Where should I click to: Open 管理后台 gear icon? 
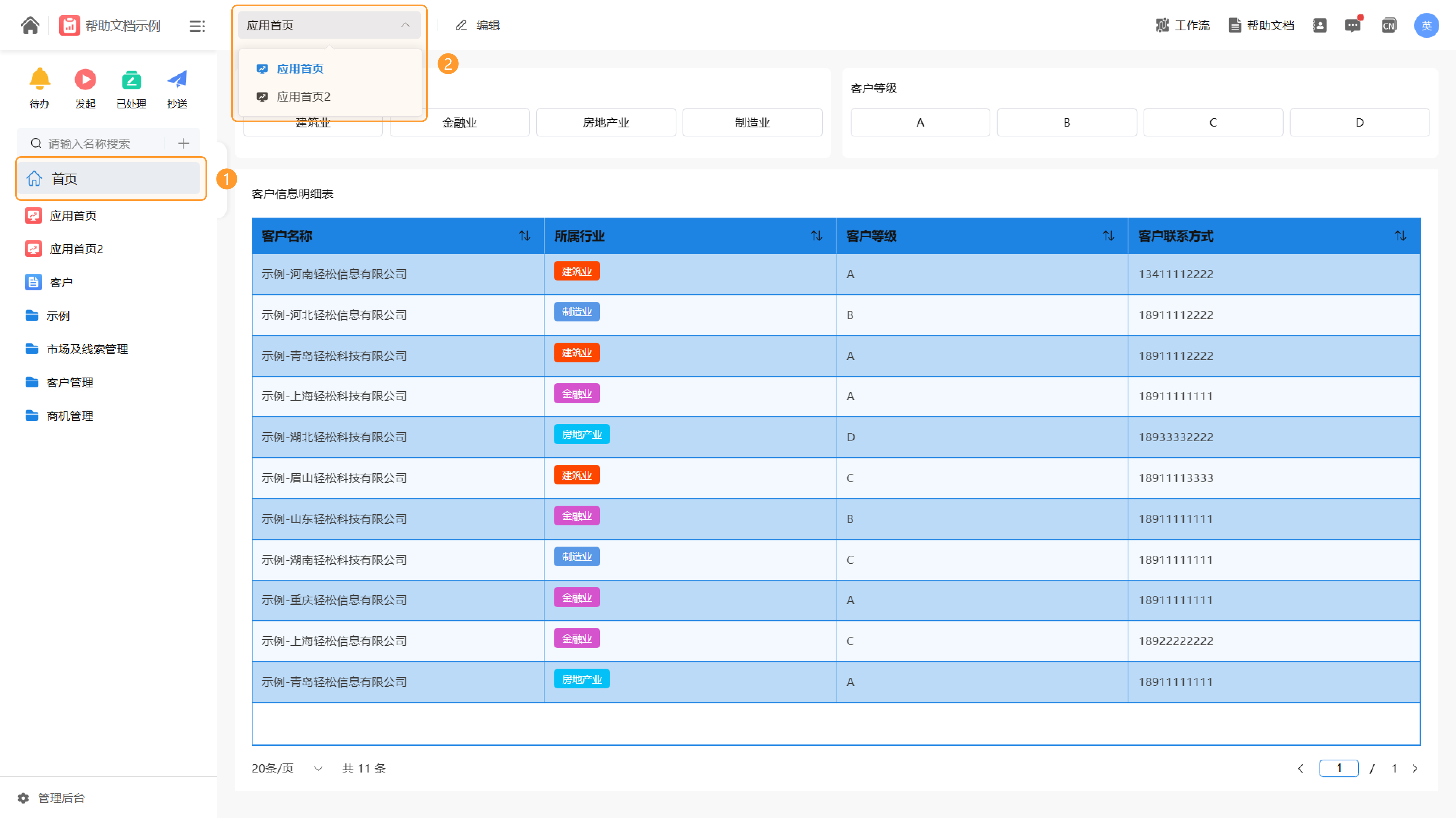click(x=23, y=798)
